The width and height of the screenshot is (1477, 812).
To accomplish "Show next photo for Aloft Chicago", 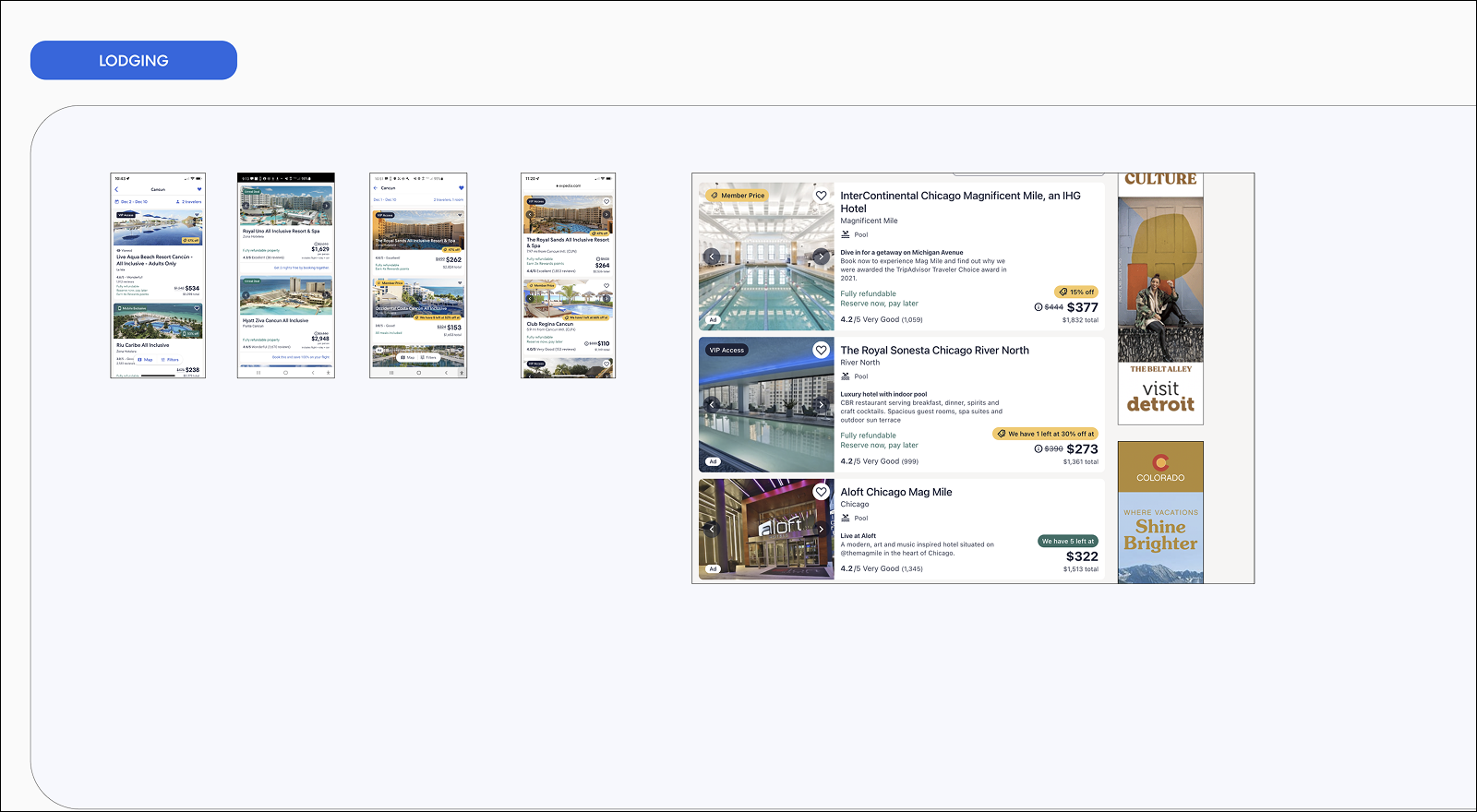I will pyautogui.click(x=821, y=529).
